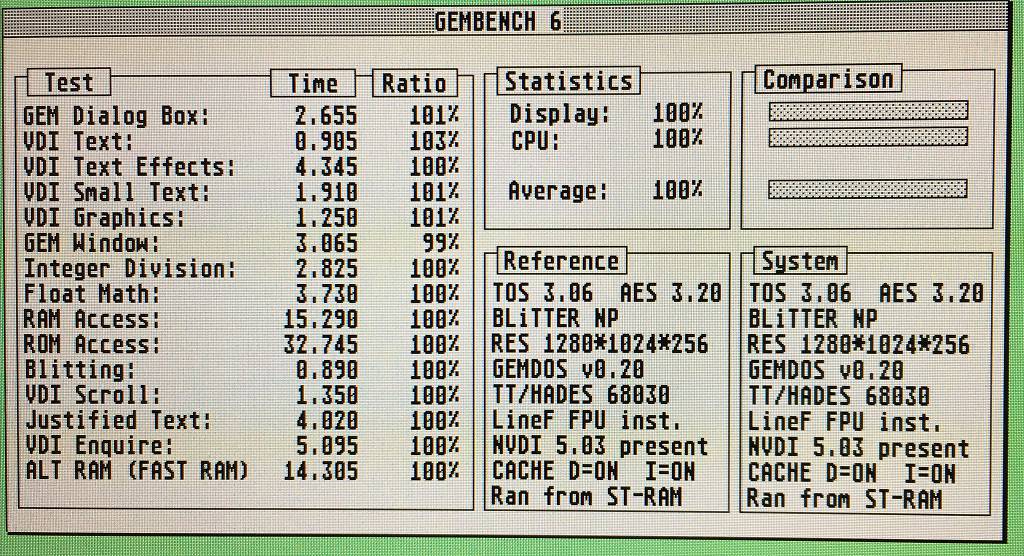
Task: Click TOS 3.06 in the Reference panel
Action: [x=543, y=293]
